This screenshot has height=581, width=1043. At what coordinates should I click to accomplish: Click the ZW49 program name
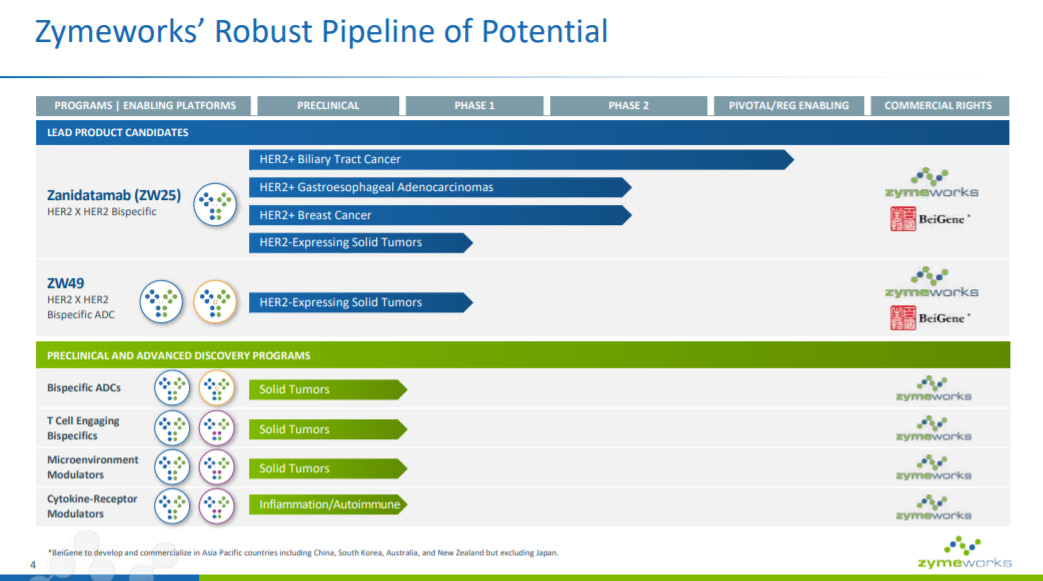coord(65,283)
